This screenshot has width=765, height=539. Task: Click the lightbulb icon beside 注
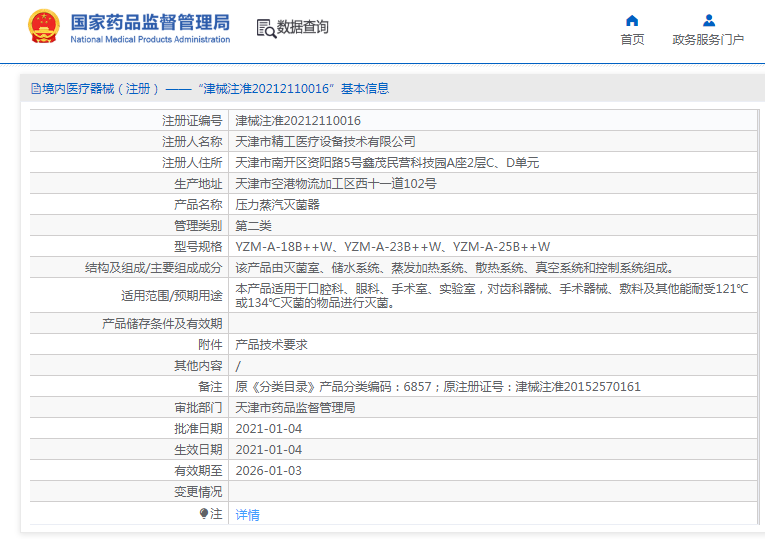(204, 513)
